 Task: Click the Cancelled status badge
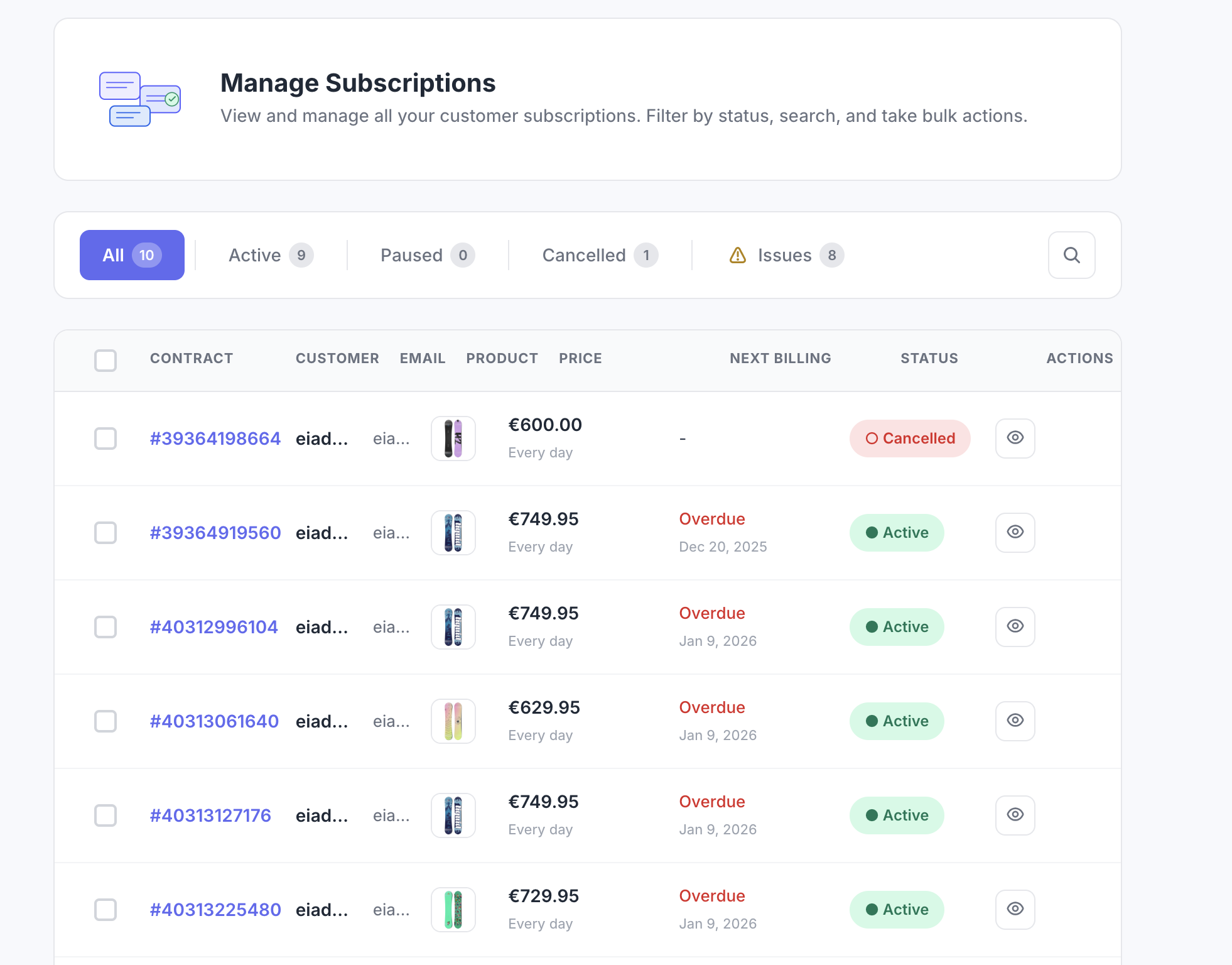point(910,439)
